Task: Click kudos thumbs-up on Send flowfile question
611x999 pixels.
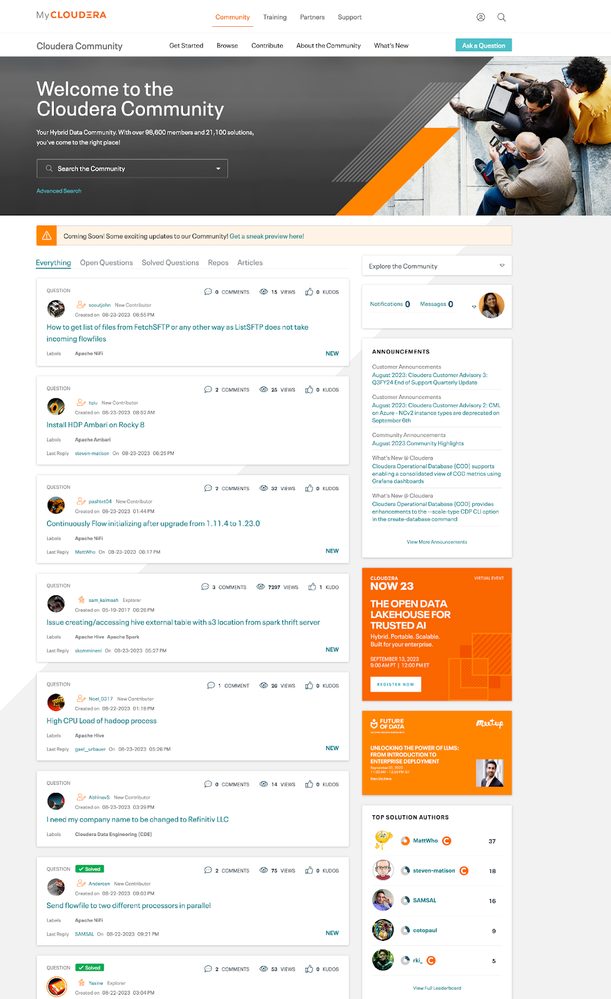Action: pos(309,870)
